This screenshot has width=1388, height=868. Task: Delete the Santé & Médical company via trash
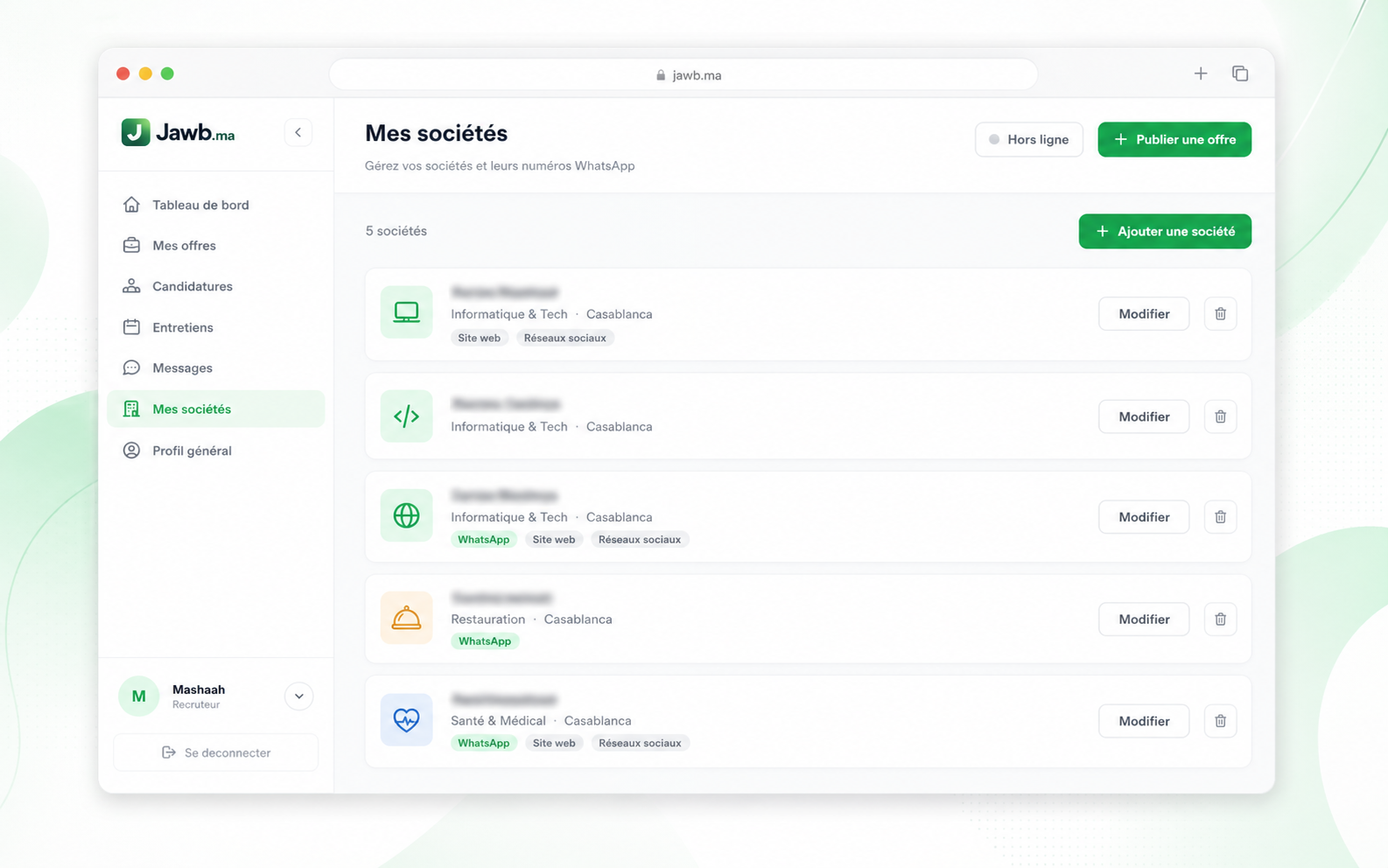coord(1220,721)
